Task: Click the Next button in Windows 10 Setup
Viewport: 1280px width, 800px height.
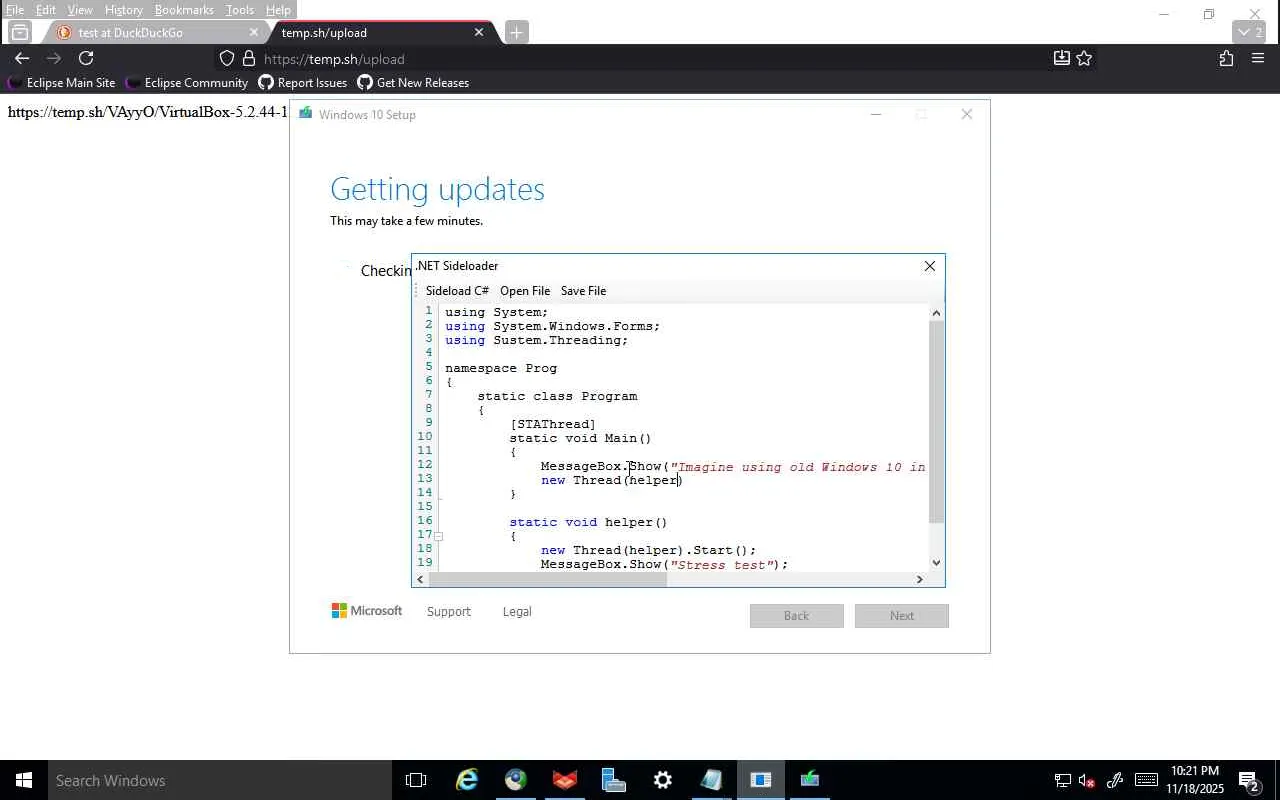Action: [901, 616]
